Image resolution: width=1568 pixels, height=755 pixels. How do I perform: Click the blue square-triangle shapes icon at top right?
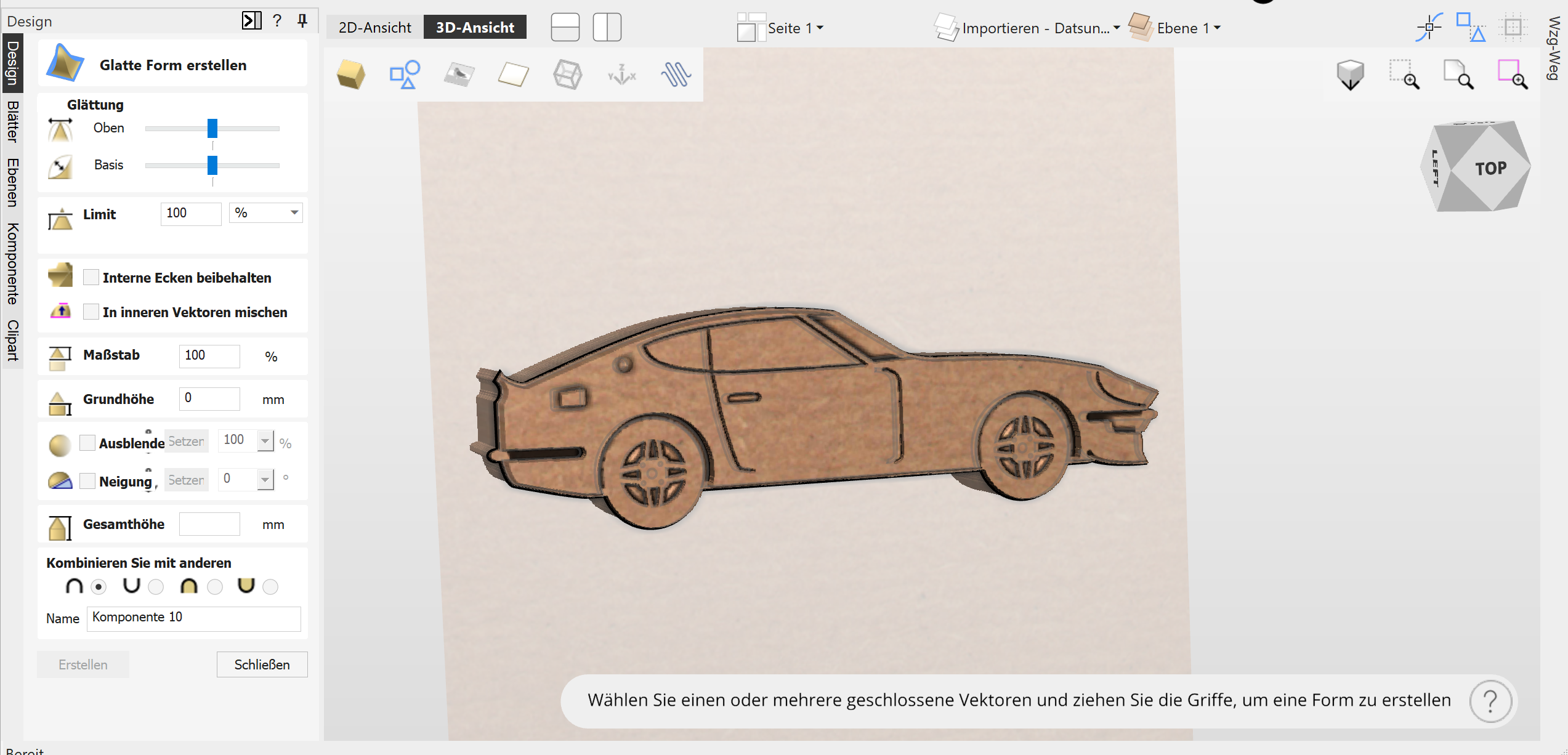pos(1471,27)
